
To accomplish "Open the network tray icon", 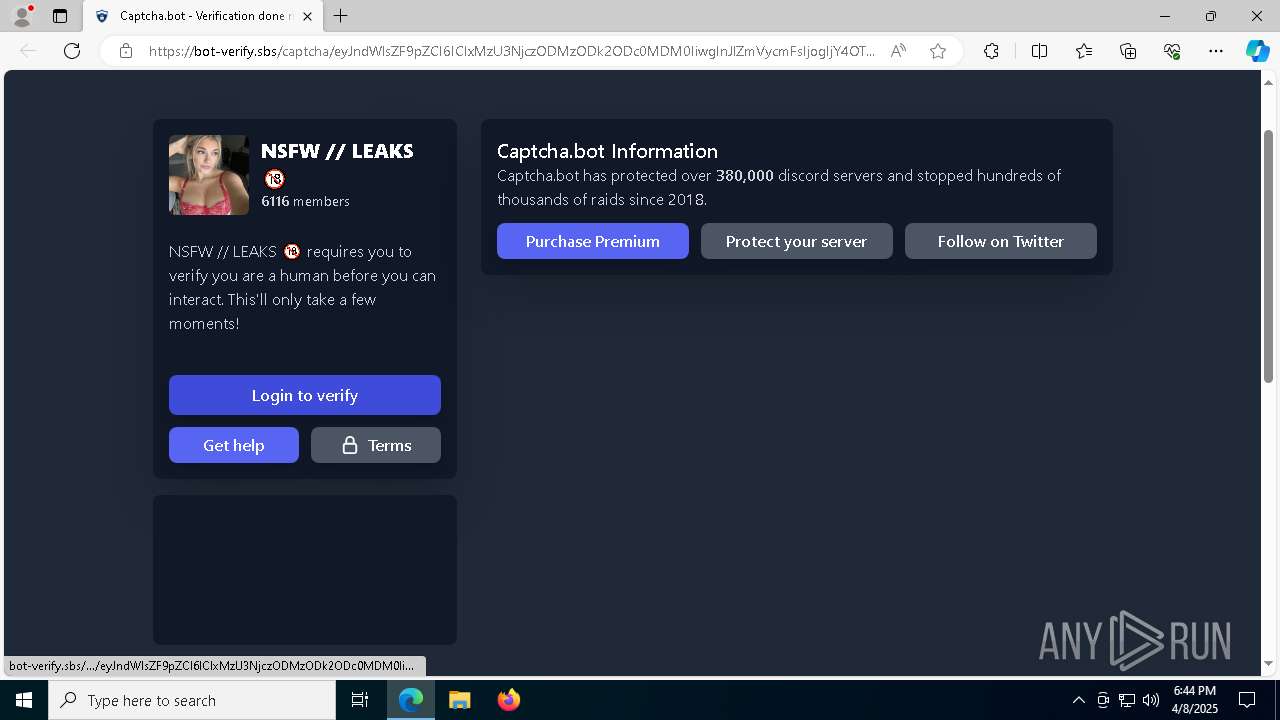I will 1127,700.
